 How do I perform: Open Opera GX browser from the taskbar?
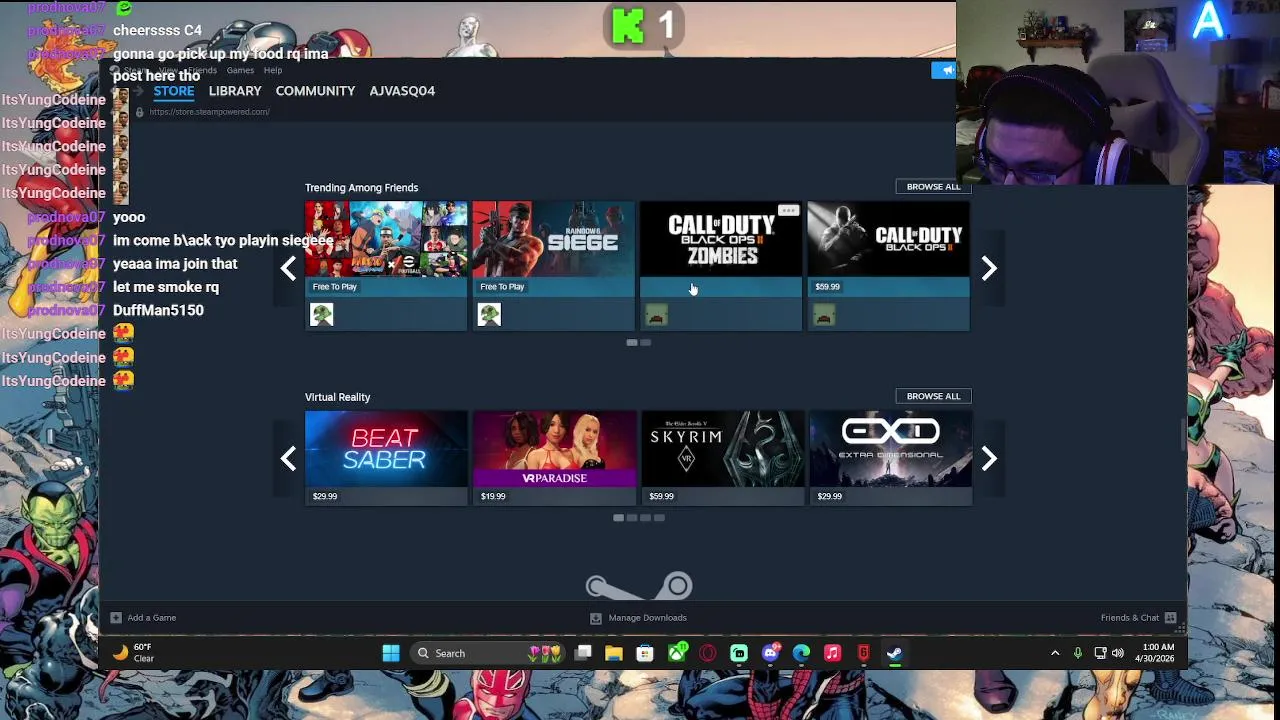point(708,653)
